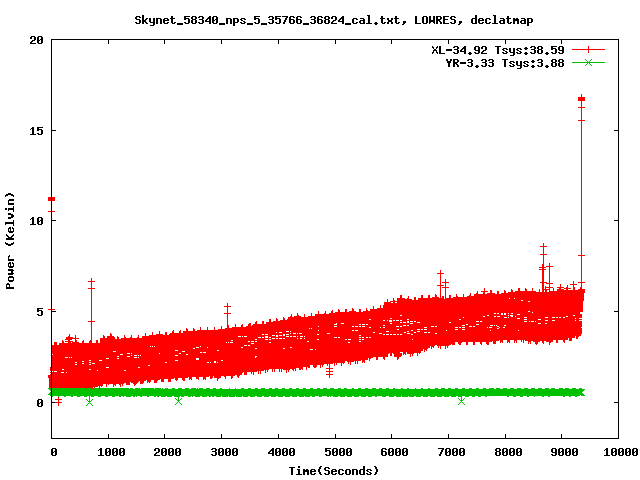Click x-axis tick label 5000
The height and width of the screenshot is (480, 640).
[338, 452]
